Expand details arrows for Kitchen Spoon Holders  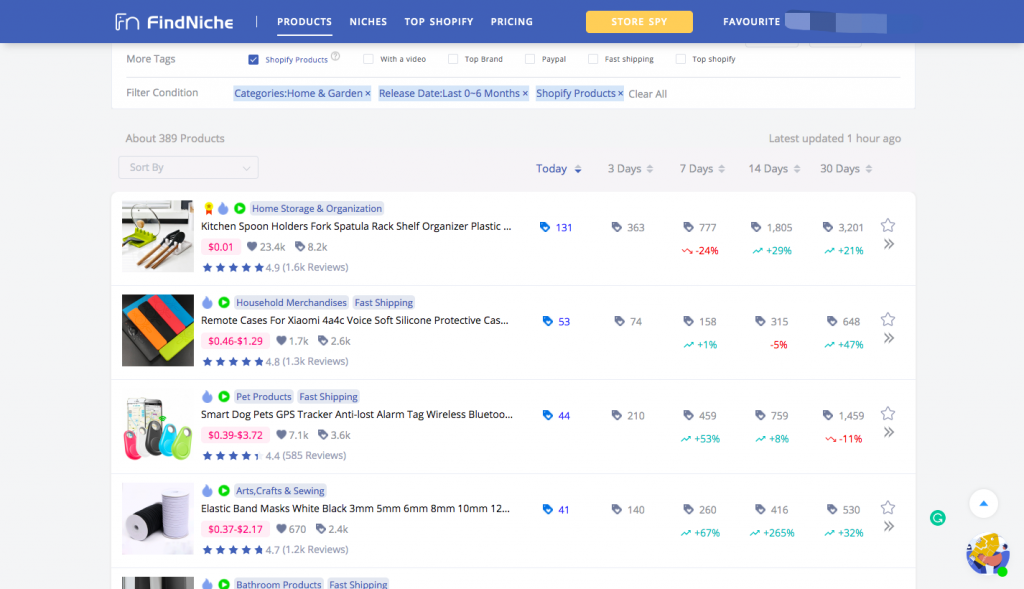click(x=889, y=244)
